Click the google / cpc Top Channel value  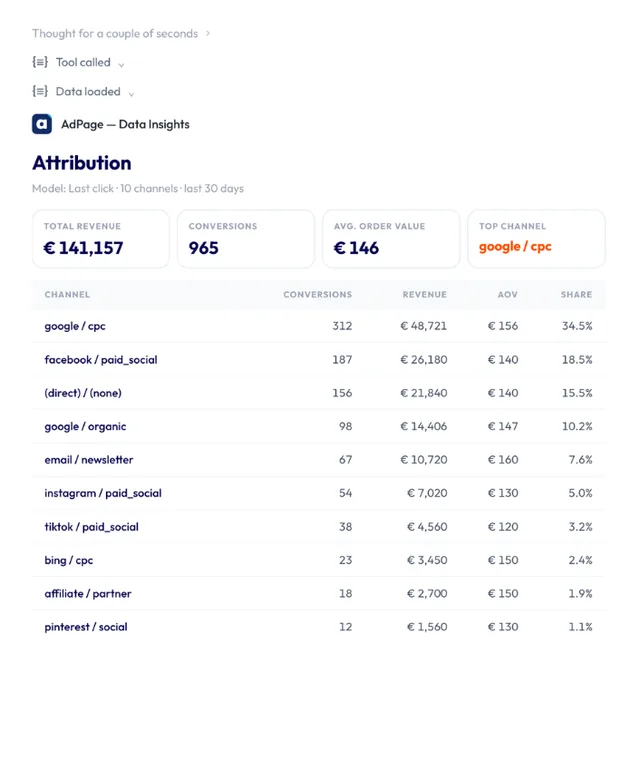coord(515,247)
